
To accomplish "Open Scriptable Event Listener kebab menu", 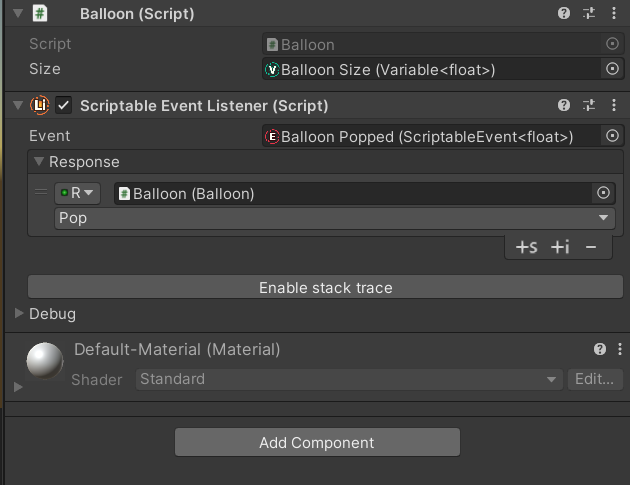I will click(614, 105).
